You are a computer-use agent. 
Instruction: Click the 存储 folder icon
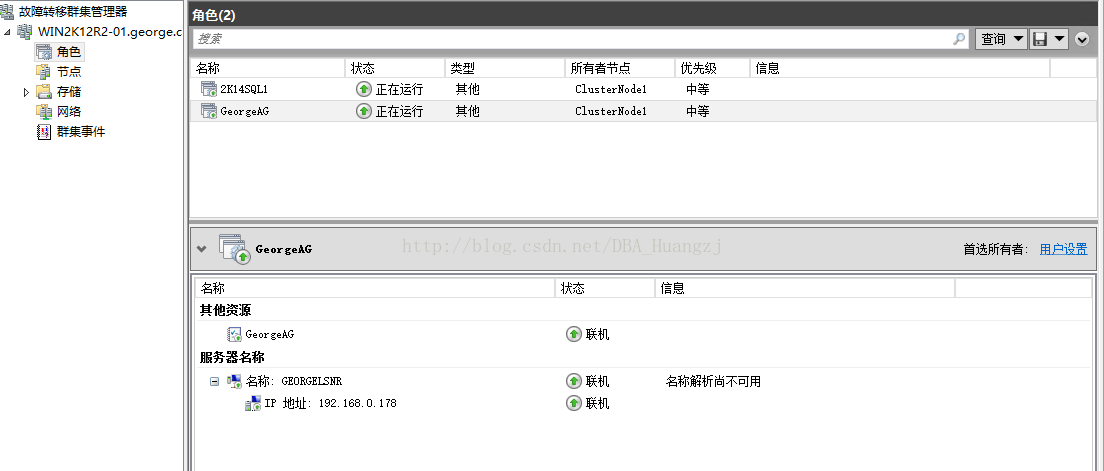click(44, 92)
